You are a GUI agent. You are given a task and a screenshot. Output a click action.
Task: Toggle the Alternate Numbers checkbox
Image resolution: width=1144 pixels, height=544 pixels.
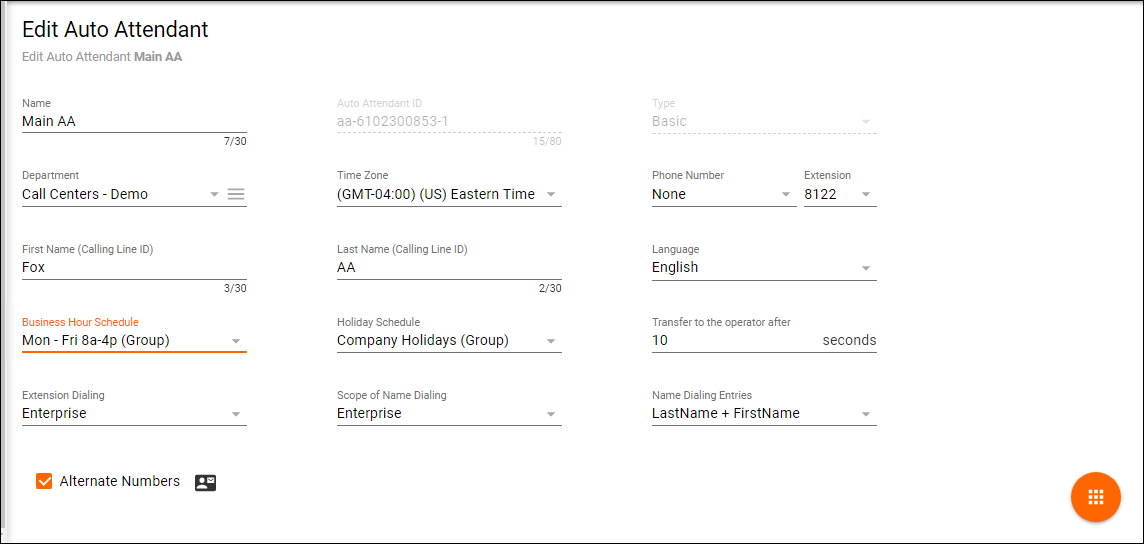click(x=44, y=481)
